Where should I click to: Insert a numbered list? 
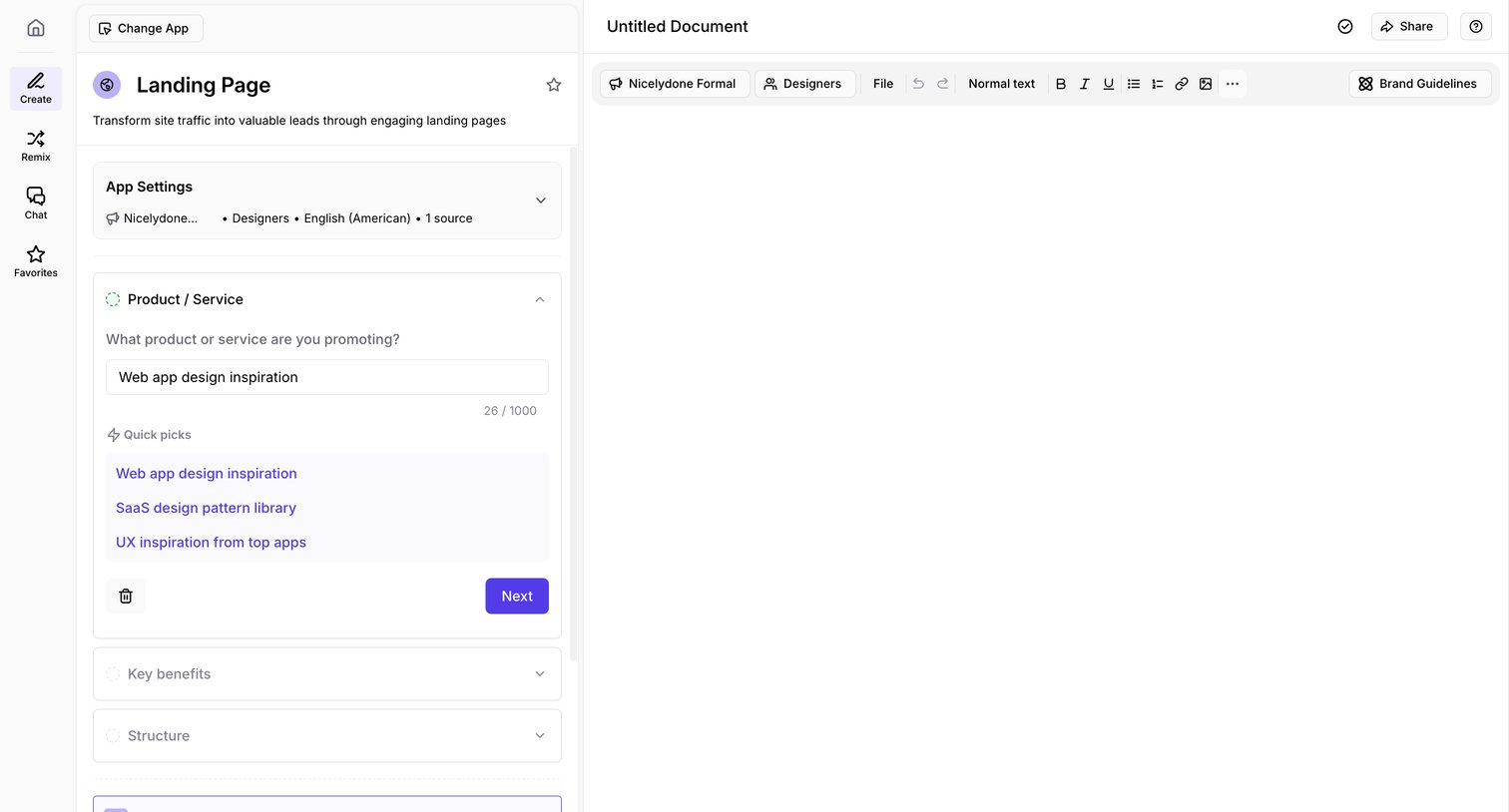(x=1158, y=84)
